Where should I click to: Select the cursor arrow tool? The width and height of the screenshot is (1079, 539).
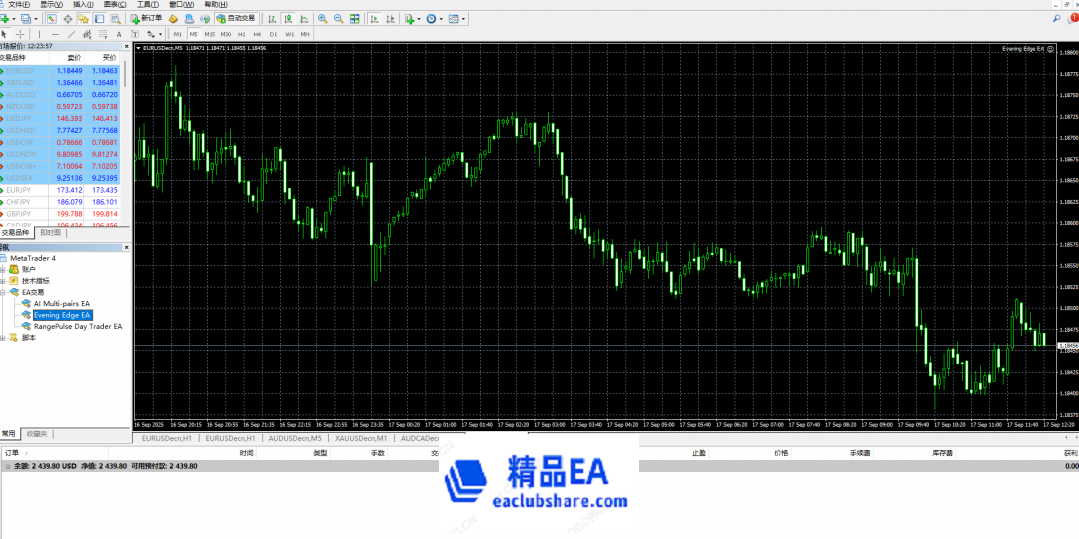coord(5,34)
